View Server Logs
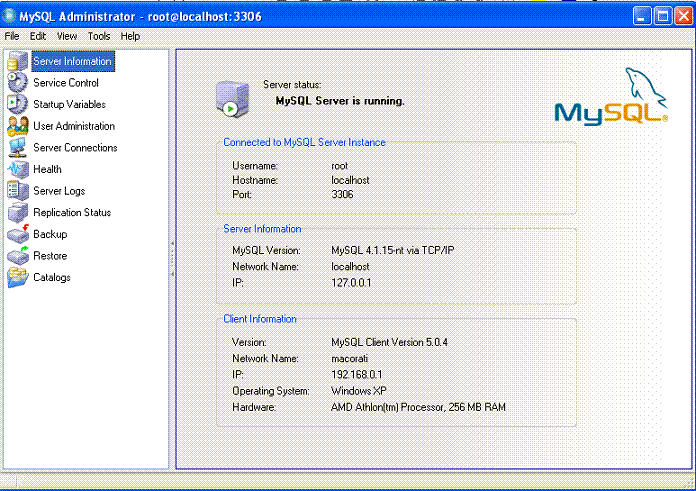 click(59, 191)
